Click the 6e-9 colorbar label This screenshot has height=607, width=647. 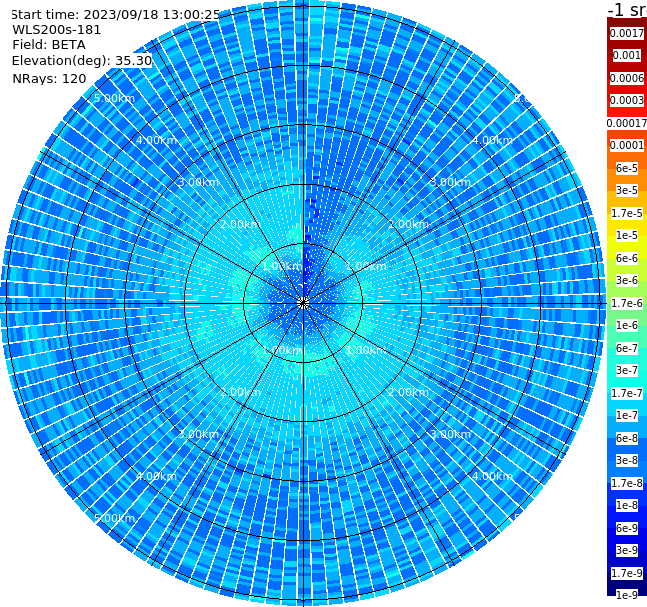(x=627, y=528)
